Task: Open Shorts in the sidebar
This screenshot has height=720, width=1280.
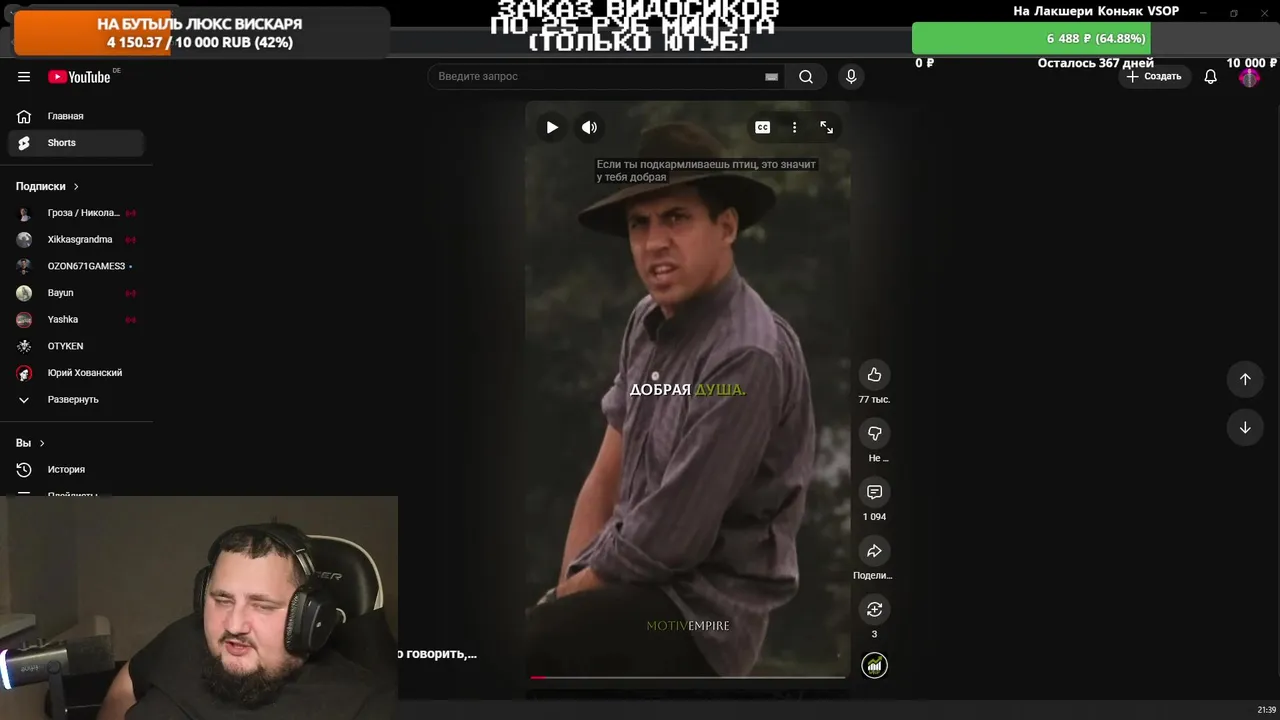Action: (76, 143)
